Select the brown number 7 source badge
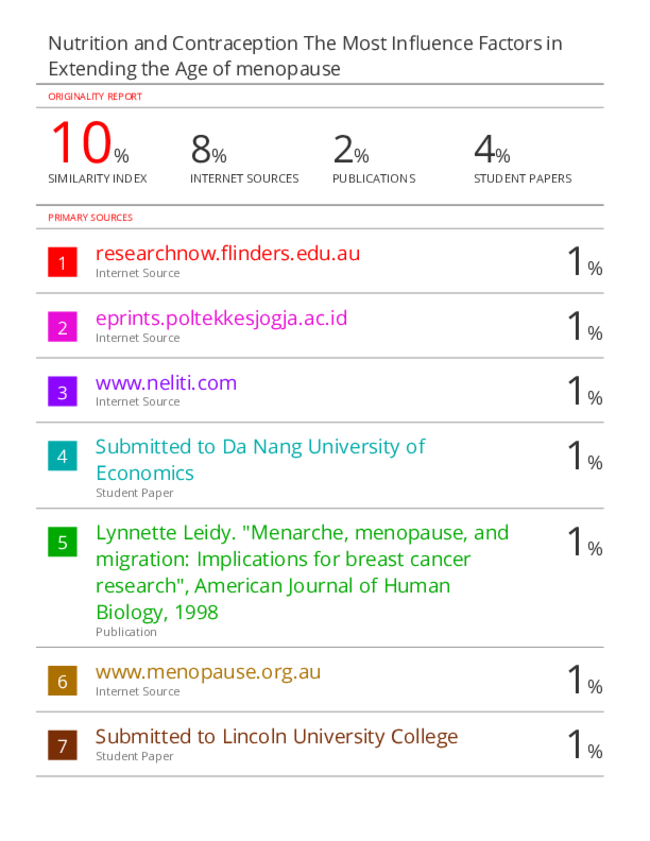The image size is (650, 841). click(62, 745)
